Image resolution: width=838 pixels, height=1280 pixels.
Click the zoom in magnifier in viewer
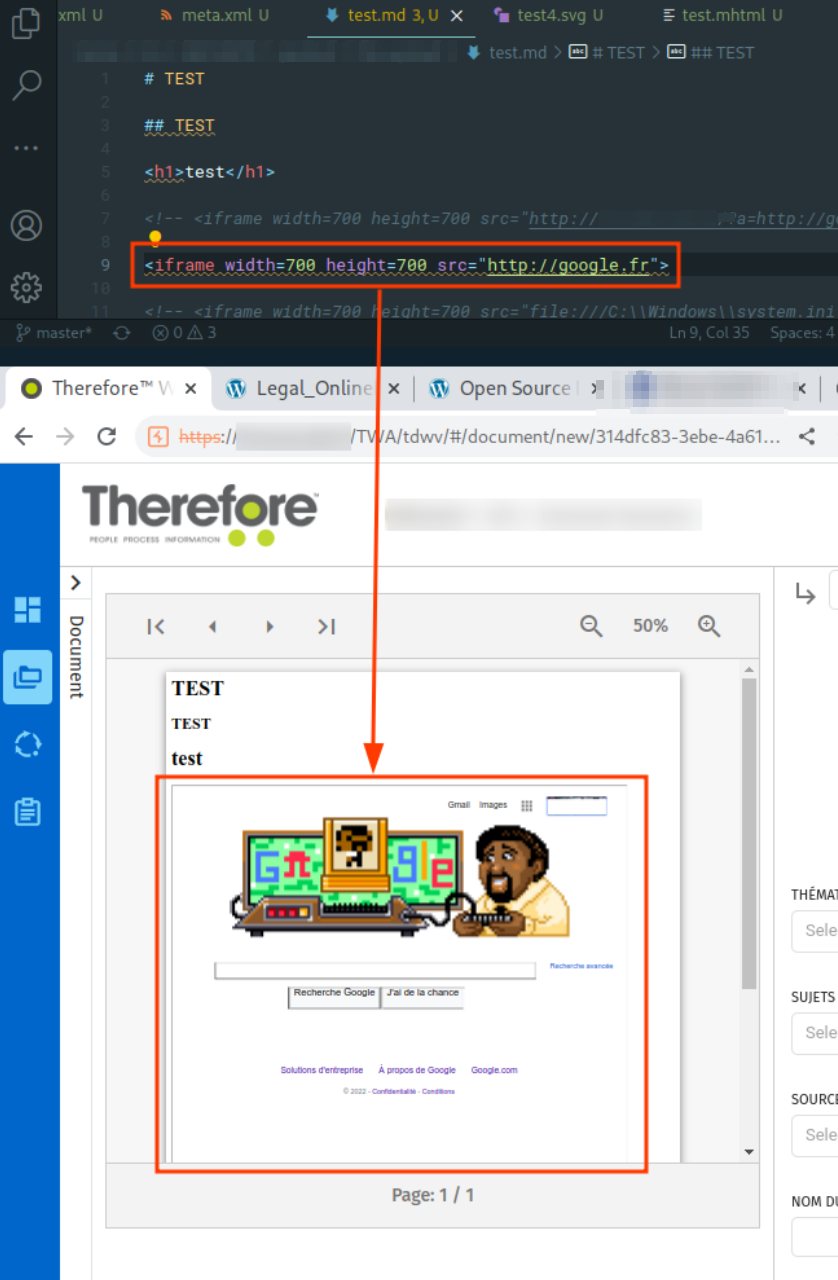pos(709,626)
